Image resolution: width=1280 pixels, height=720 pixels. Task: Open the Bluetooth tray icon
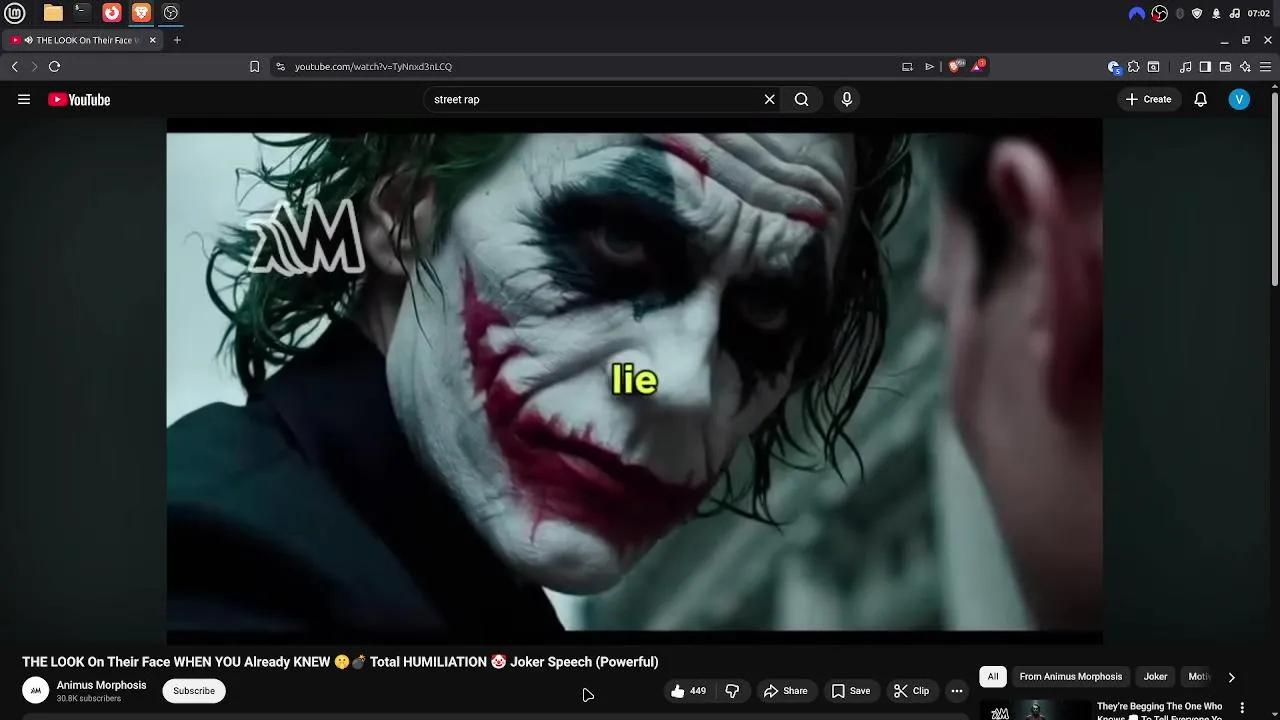1180,13
